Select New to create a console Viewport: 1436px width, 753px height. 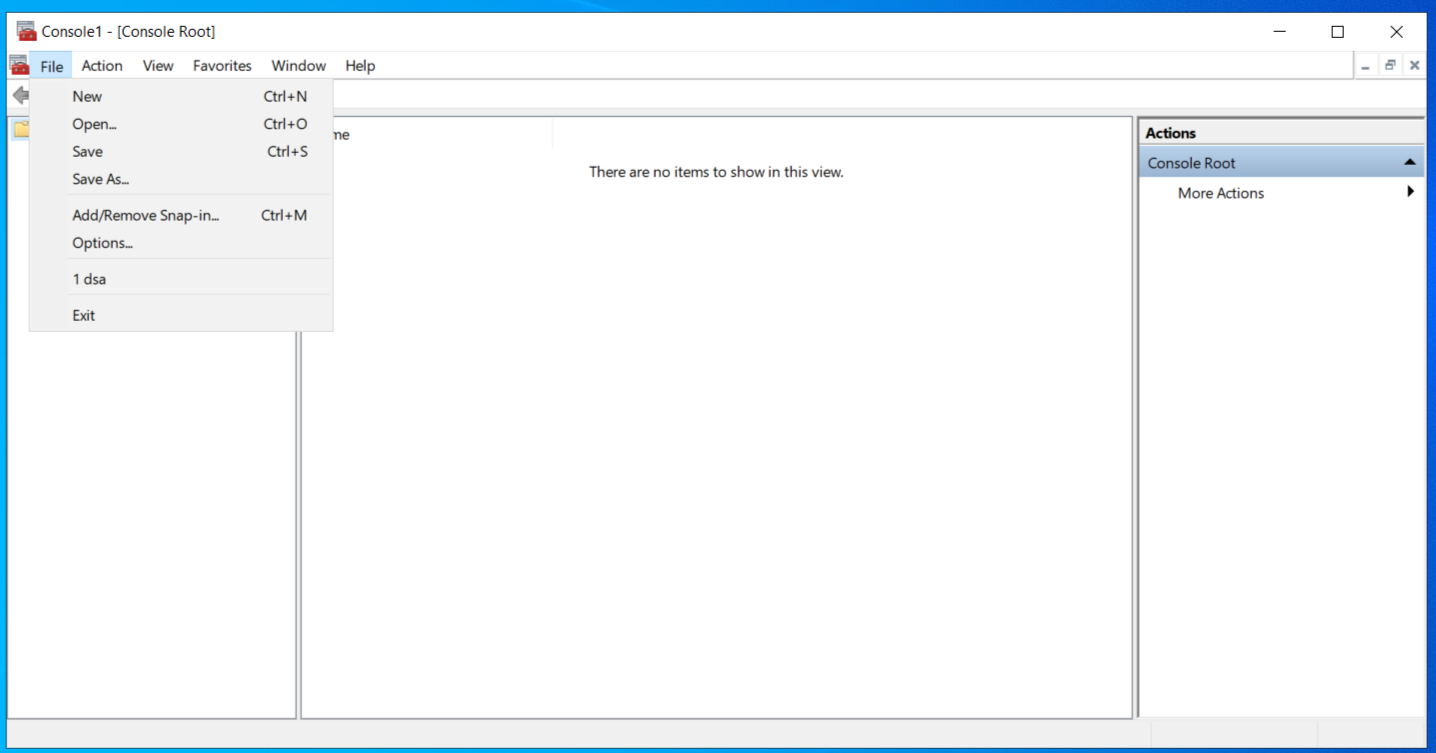[87, 96]
